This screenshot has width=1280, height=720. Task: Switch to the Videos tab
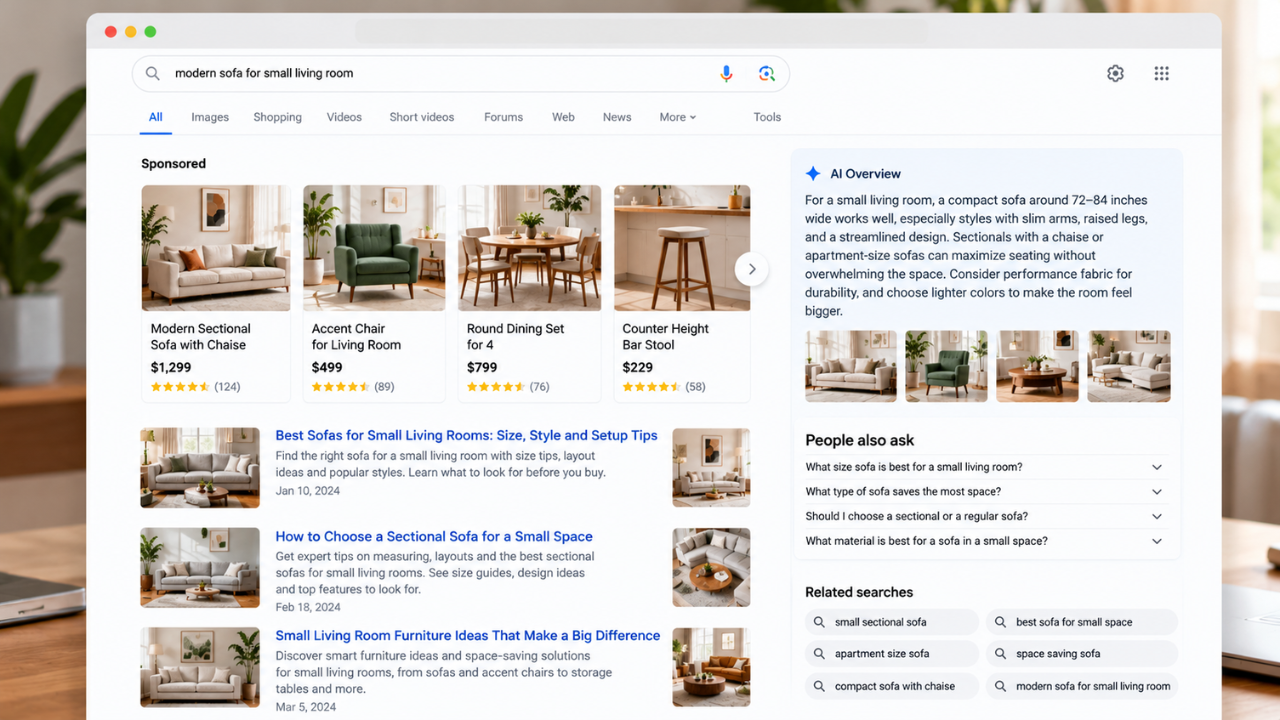(x=344, y=117)
